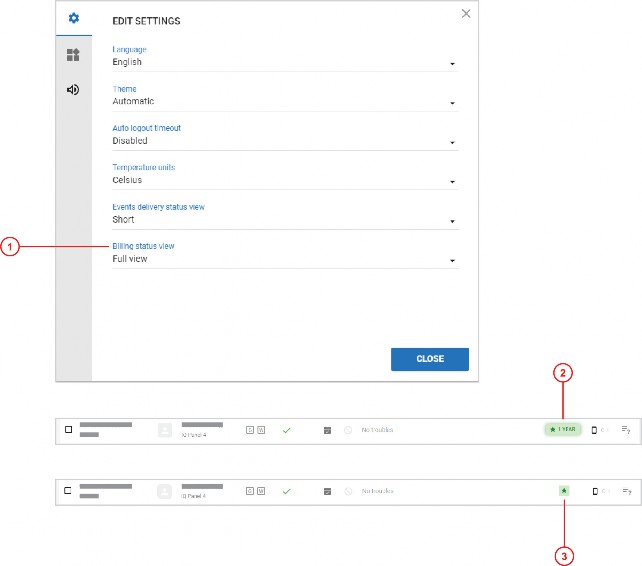
Task: Click the green checkmark in the star-only badge row
Action: tap(287, 491)
